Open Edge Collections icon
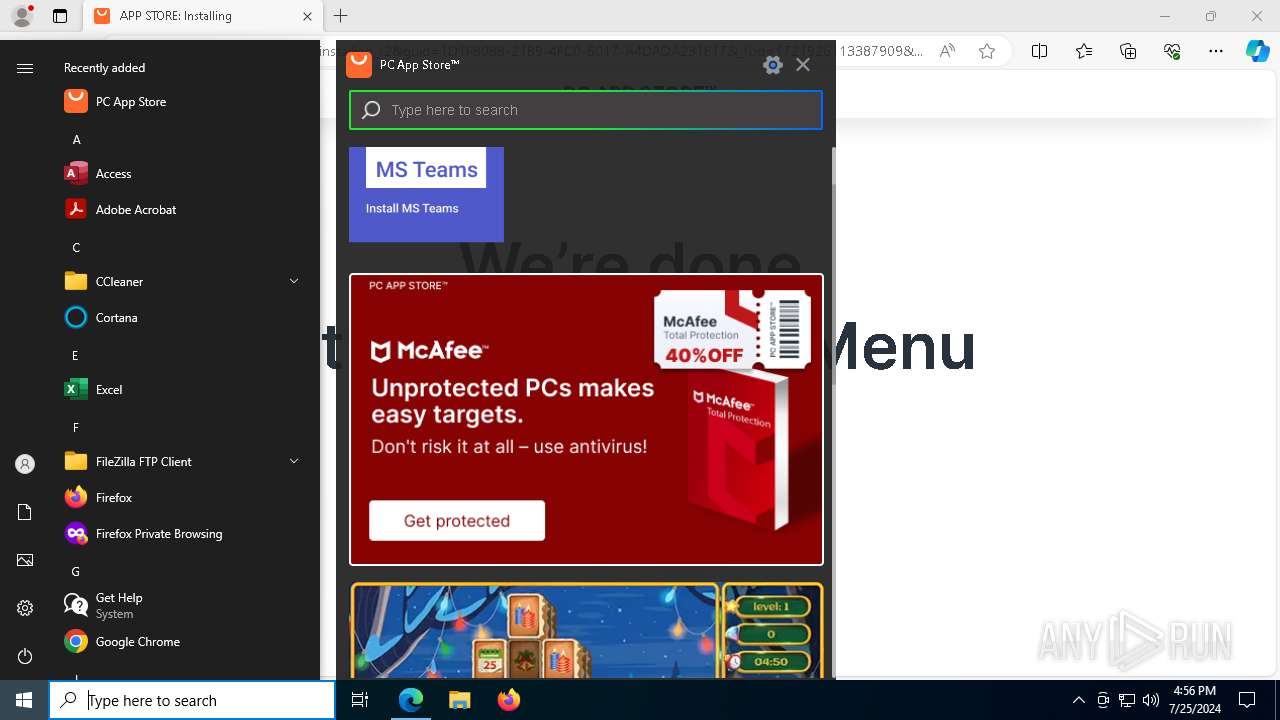Viewport: 1280px width, 720px height. coord(1128,52)
